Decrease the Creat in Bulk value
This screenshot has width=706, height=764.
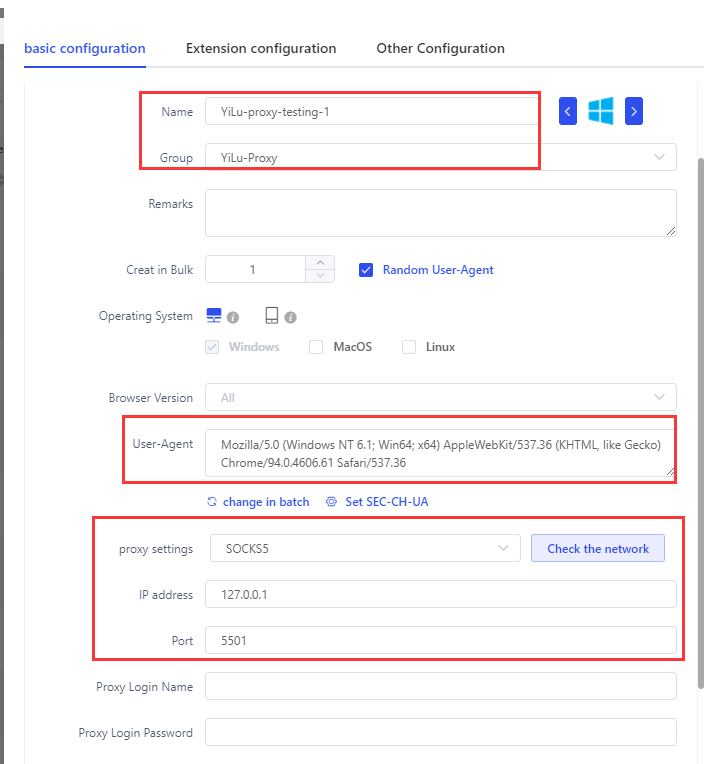[x=320, y=276]
